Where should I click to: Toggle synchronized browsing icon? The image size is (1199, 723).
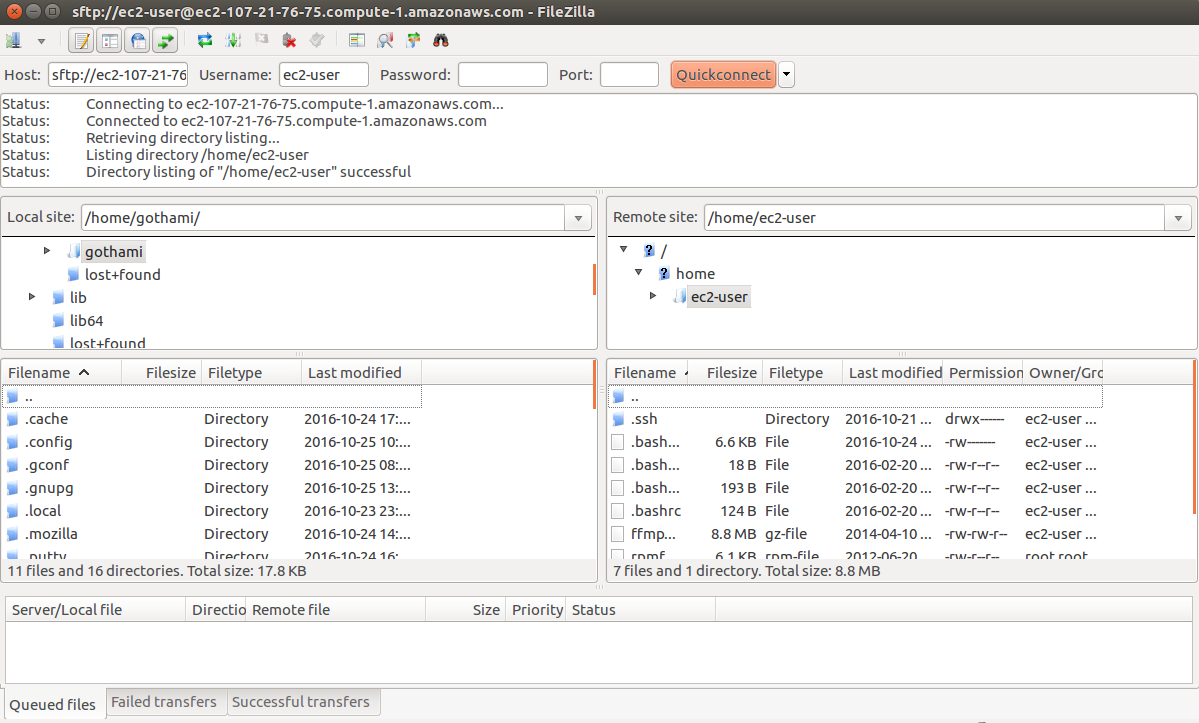(413, 41)
